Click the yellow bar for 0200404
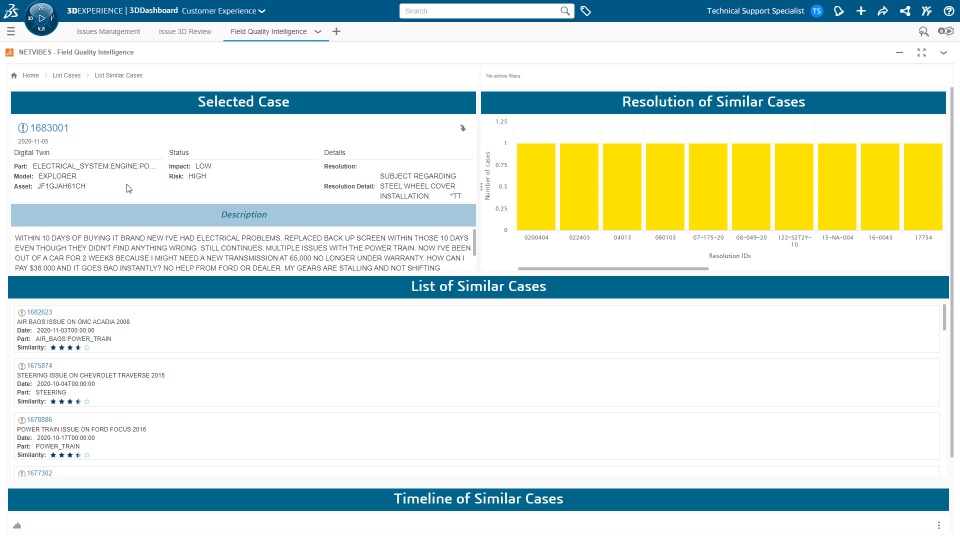Image resolution: width=960 pixels, height=540 pixels. [x=536, y=187]
